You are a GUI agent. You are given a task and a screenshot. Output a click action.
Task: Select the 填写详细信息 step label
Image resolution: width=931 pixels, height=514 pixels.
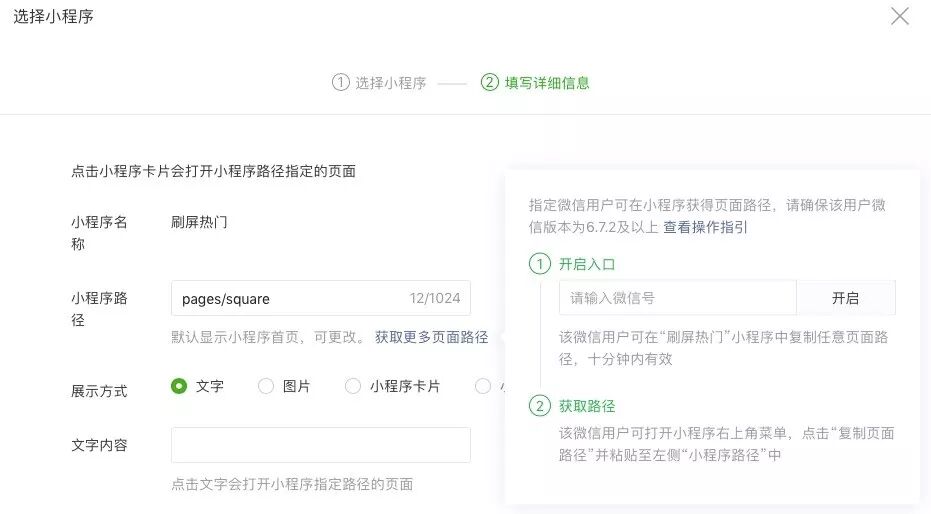(546, 83)
